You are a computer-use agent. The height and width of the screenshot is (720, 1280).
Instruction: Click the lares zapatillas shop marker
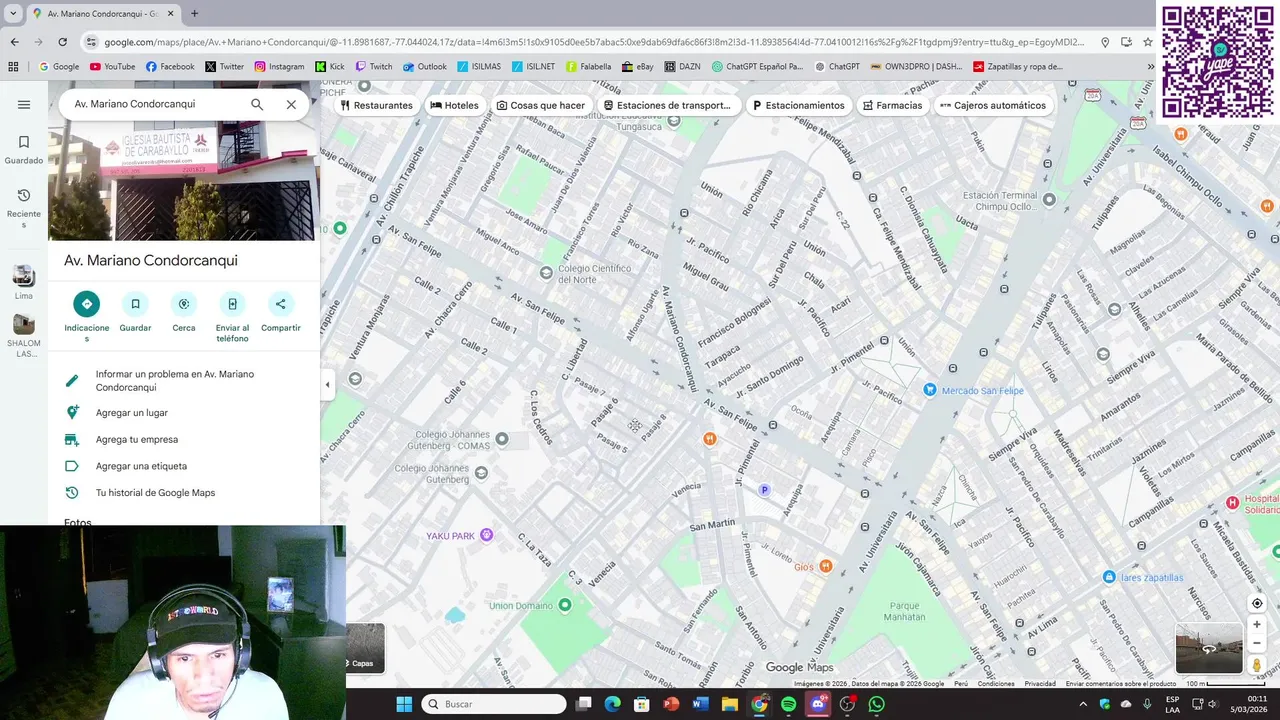1109,577
